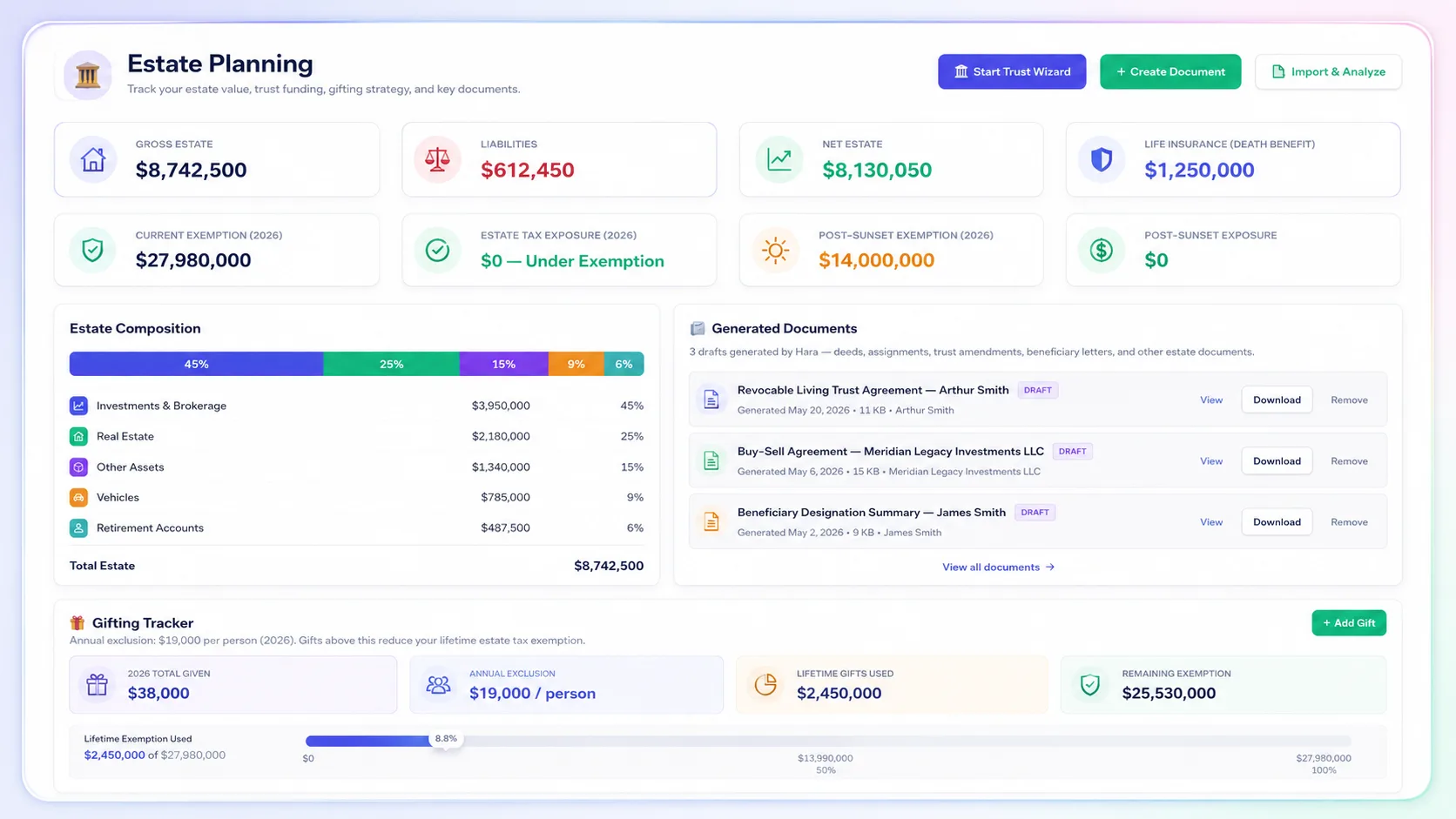Click the Lifetime Gifts Used pie icon
Viewport: 1456px width, 819px height.
coord(765,684)
